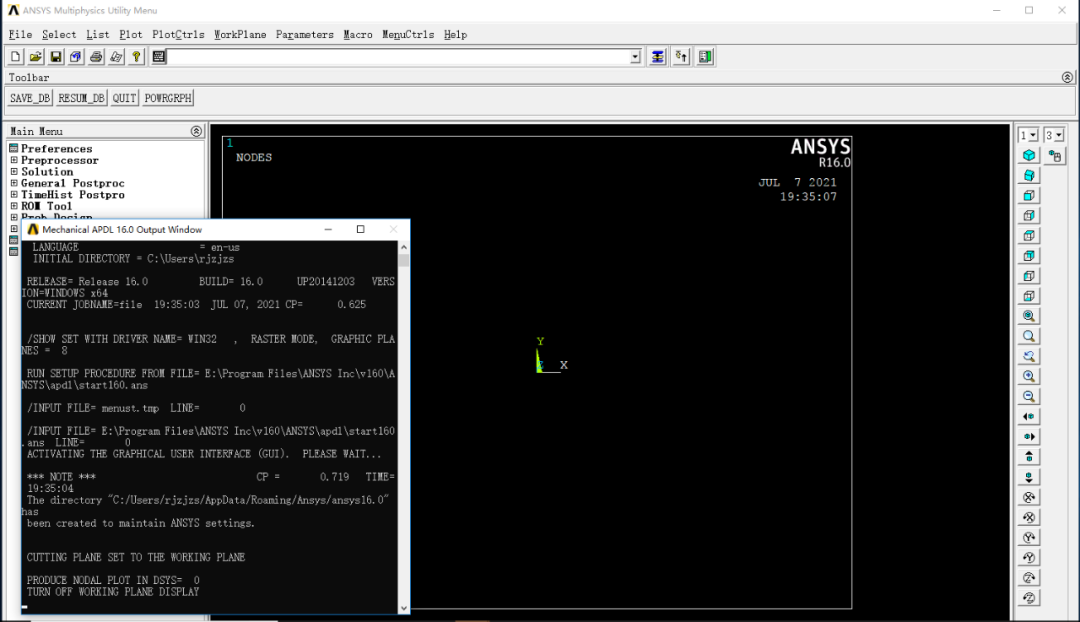
Task: Click the SAVE_DB toolbar button
Action: pos(30,99)
